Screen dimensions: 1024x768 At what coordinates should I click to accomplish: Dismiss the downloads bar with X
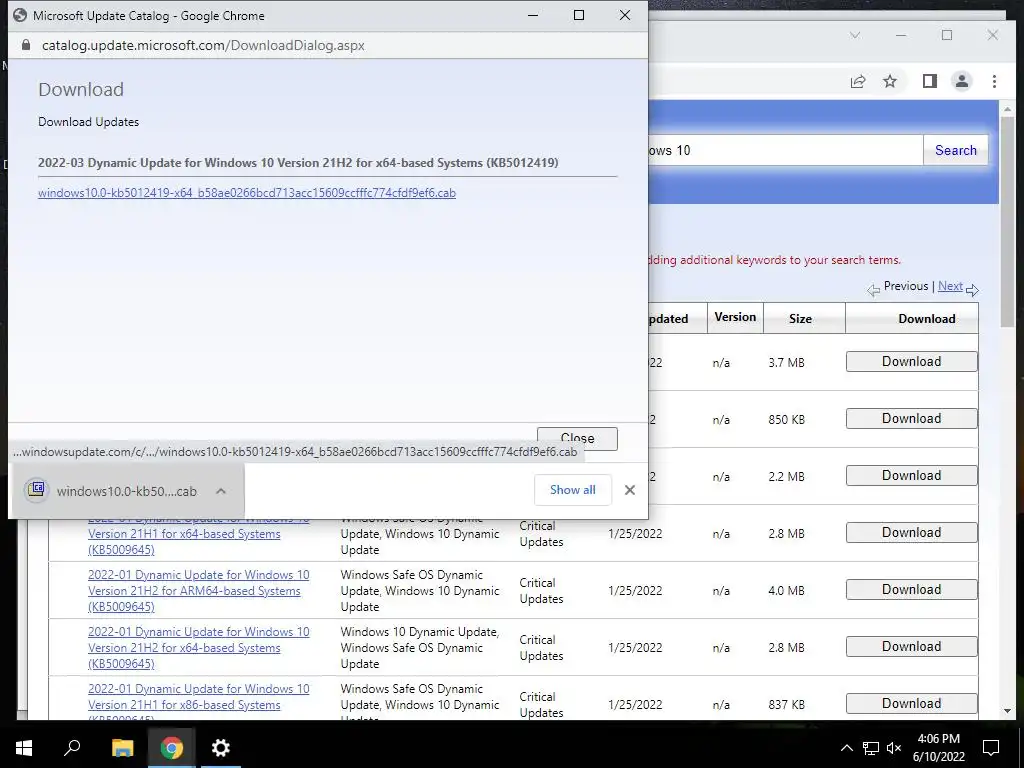point(630,490)
